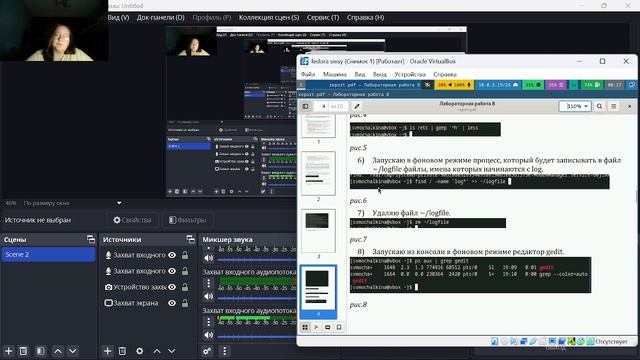The image size is (640, 360).
Task: Pop out the Сцены dock panel
Action: tap(91, 239)
